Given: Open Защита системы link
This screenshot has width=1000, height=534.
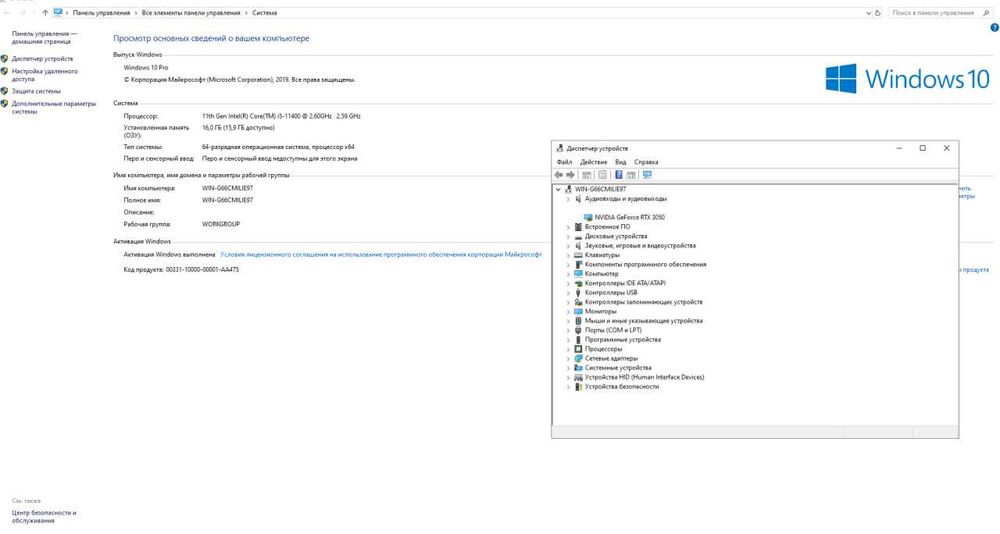Looking at the screenshot, I should click(x=36, y=91).
